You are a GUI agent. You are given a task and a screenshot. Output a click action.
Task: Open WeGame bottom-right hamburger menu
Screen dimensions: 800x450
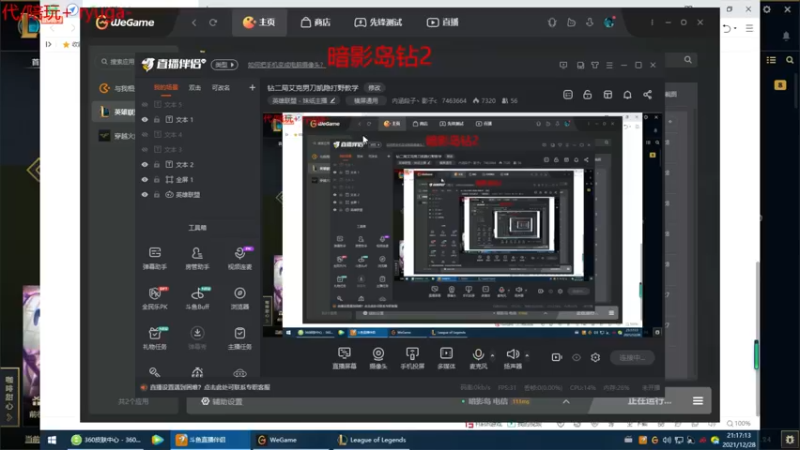pyautogui.click(x=698, y=401)
